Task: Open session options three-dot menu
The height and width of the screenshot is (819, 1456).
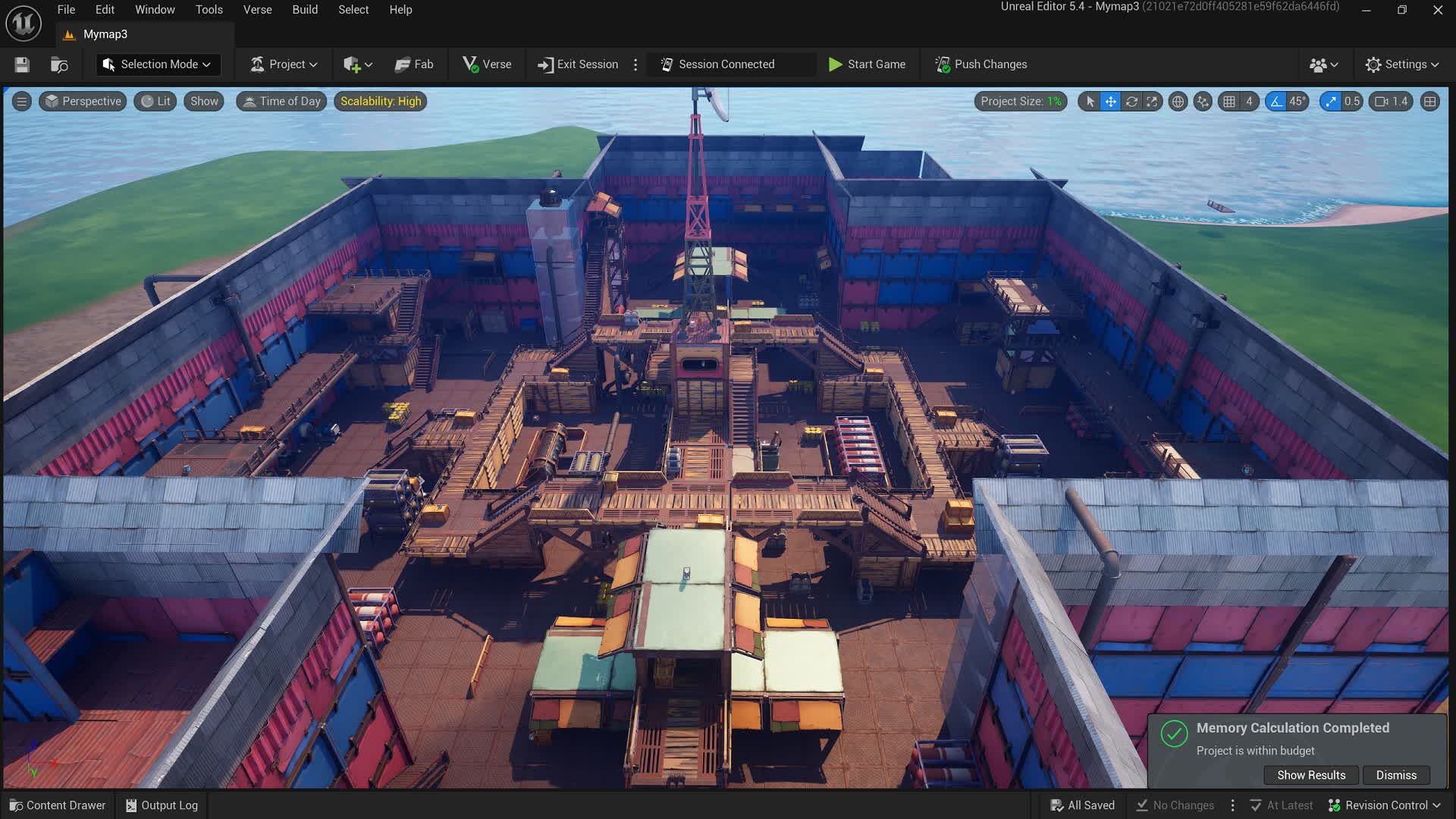Action: (635, 64)
